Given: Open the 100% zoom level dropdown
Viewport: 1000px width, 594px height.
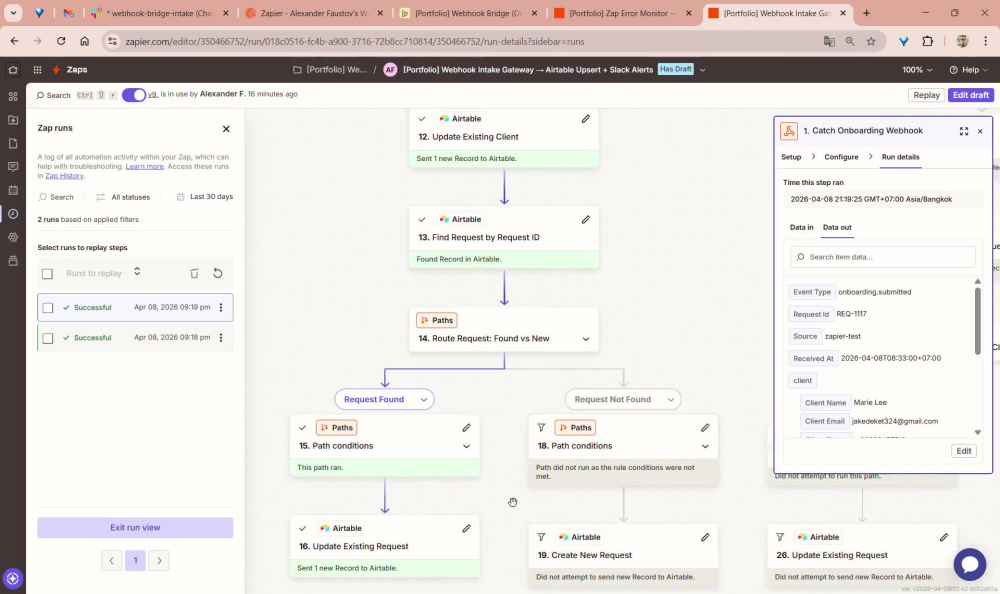Looking at the screenshot, I should click(x=917, y=70).
